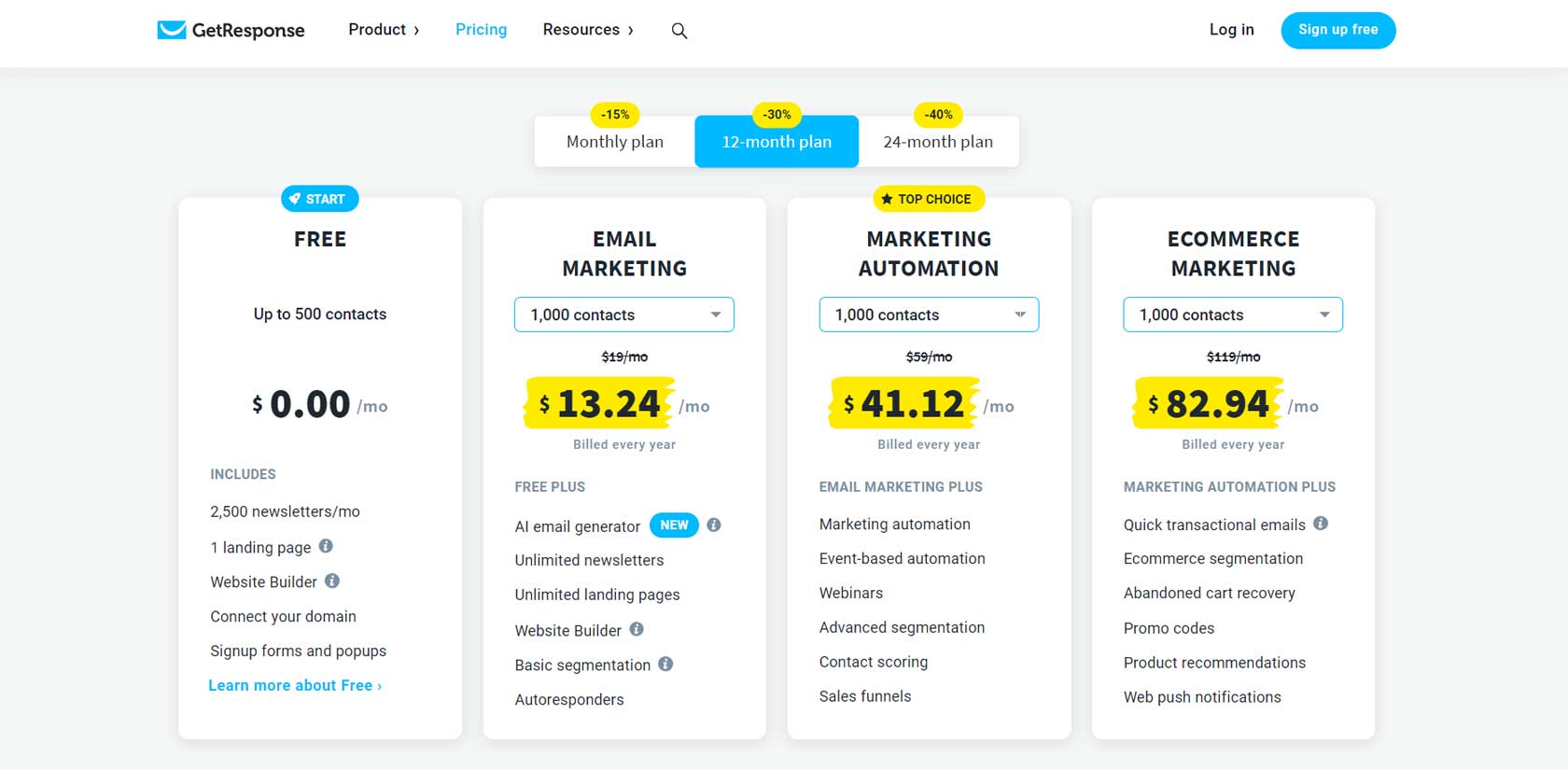Viewport: 1568px width, 770px height.
Task: Click the NEW badge beside AI email generator
Action: click(674, 525)
